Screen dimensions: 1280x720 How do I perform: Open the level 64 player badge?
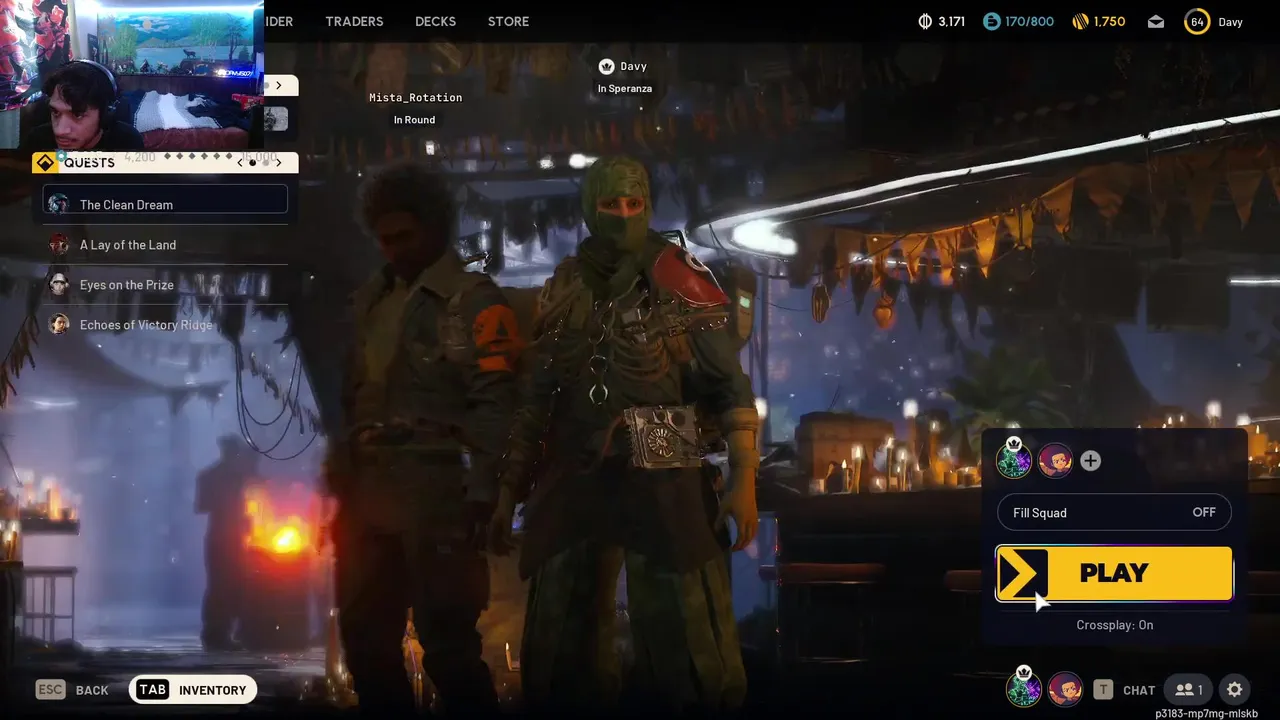(1196, 21)
